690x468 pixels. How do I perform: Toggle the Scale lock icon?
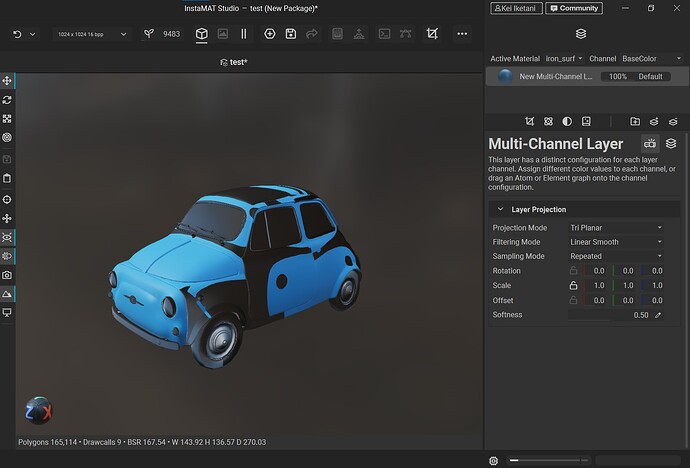[x=573, y=286]
